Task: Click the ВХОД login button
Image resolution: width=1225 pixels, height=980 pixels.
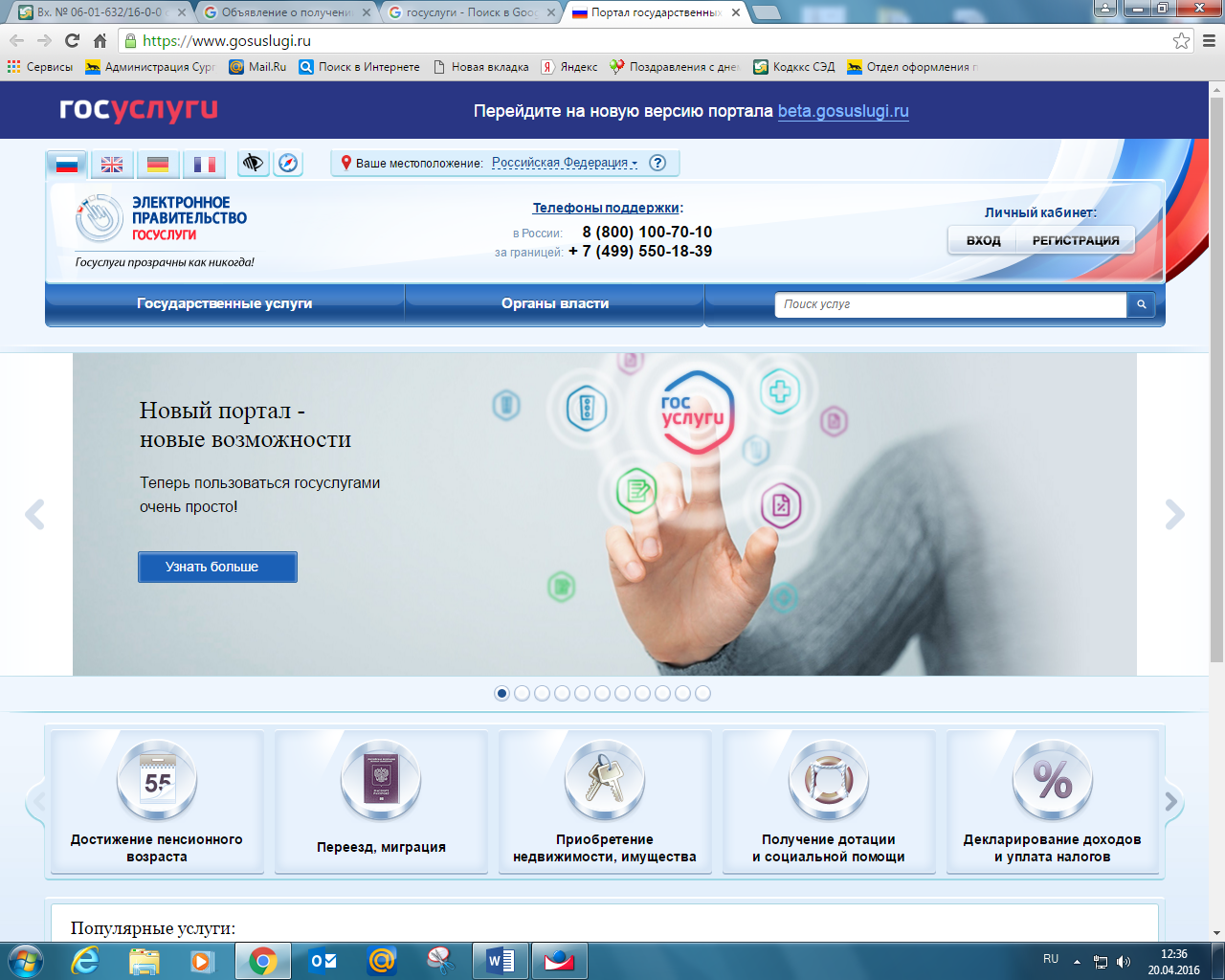Action: [983, 240]
